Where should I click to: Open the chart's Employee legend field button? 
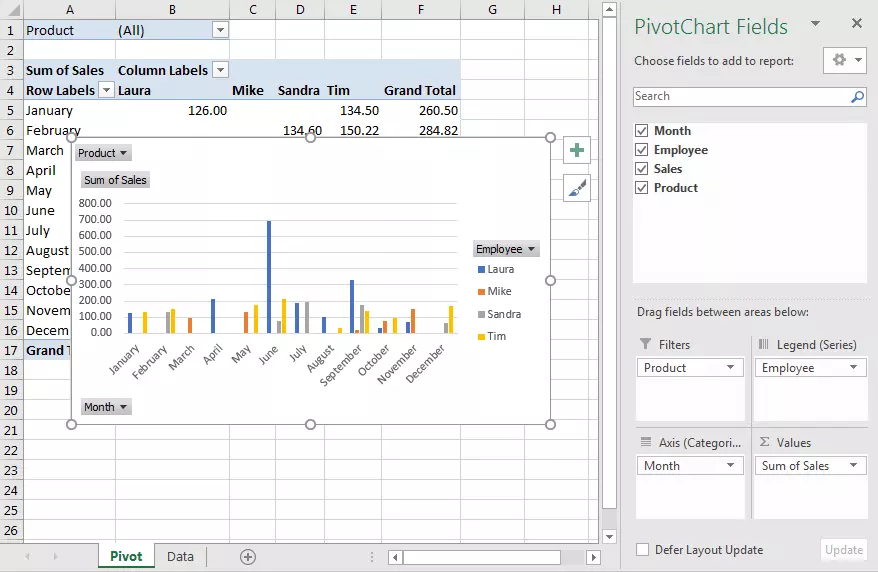506,249
